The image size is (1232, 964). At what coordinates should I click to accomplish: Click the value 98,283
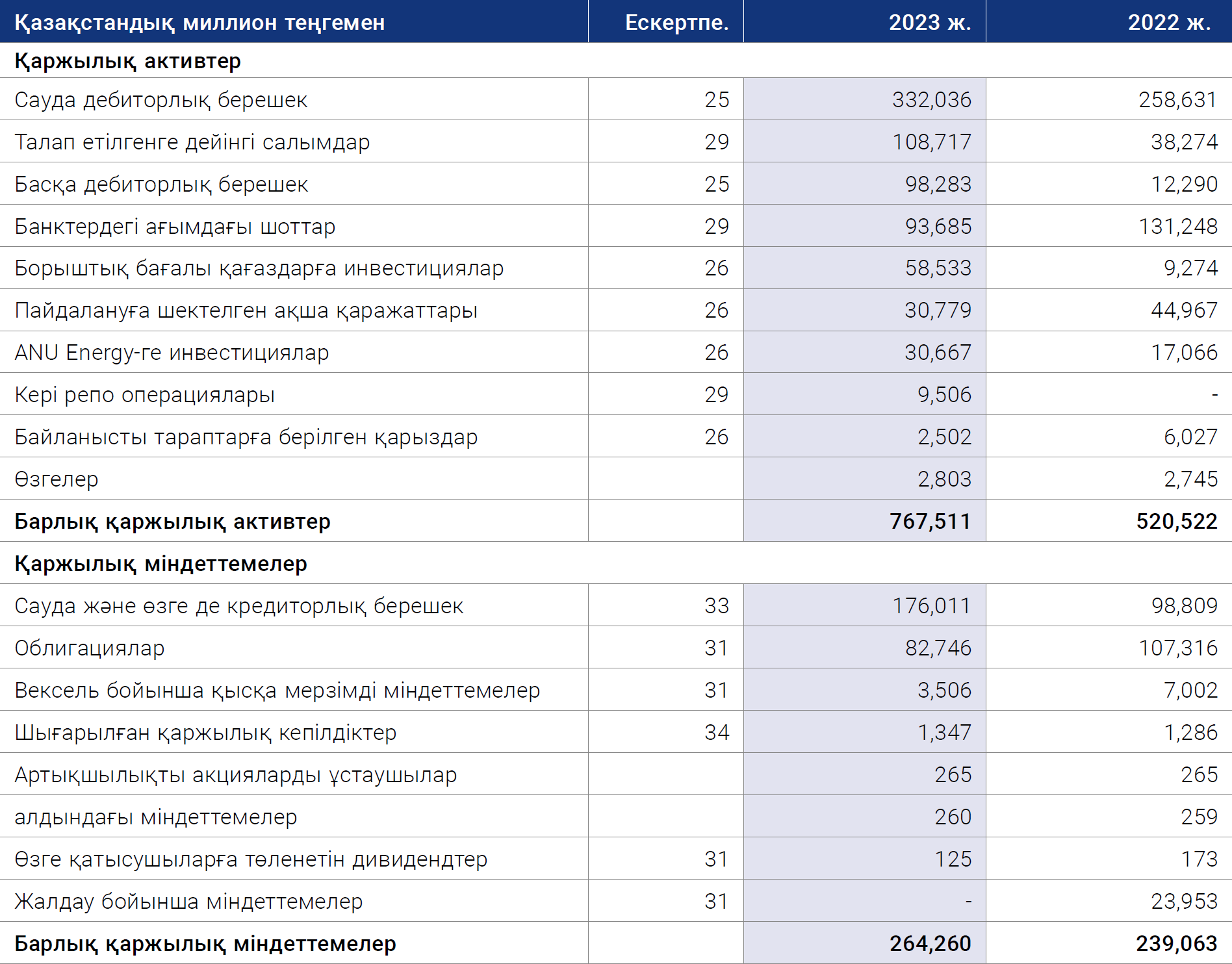click(938, 184)
